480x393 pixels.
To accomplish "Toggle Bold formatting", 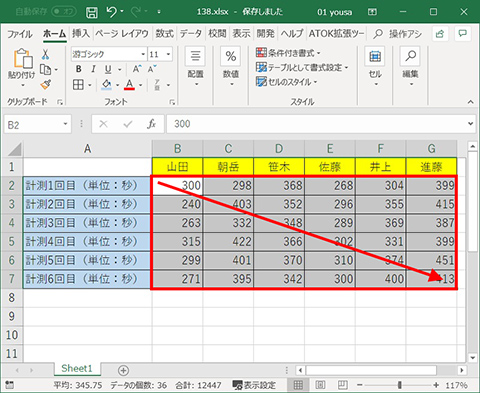I will click(79, 69).
